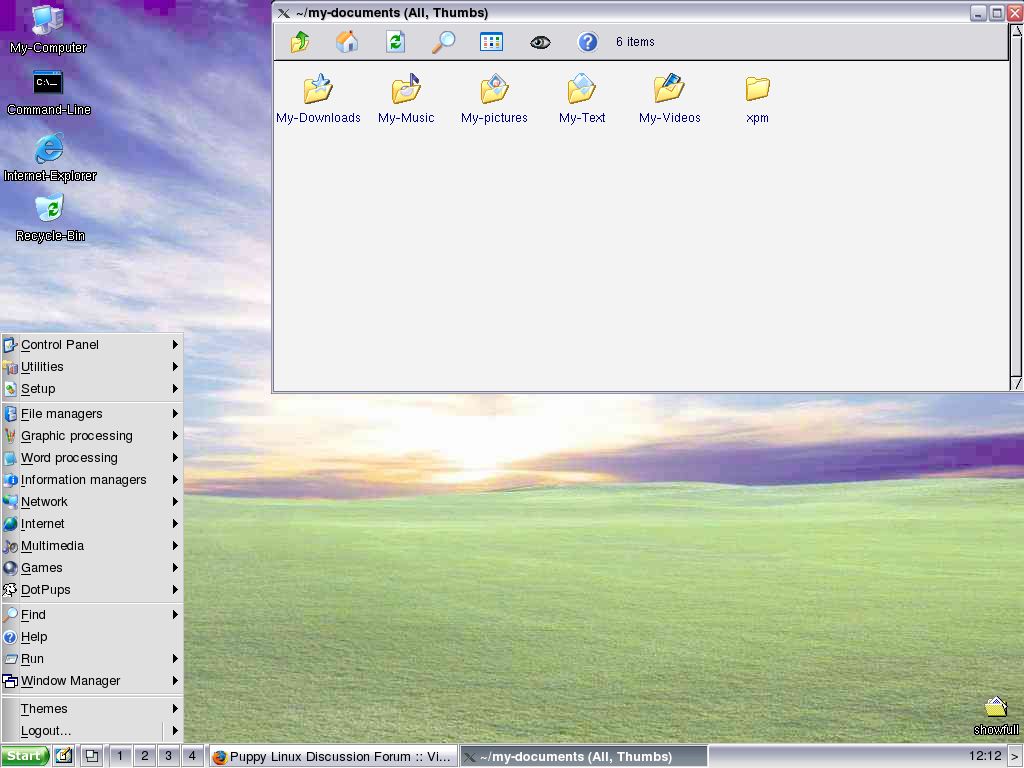Expand the Find submenu arrow
This screenshot has width=1024, height=768.
click(175, 615)
